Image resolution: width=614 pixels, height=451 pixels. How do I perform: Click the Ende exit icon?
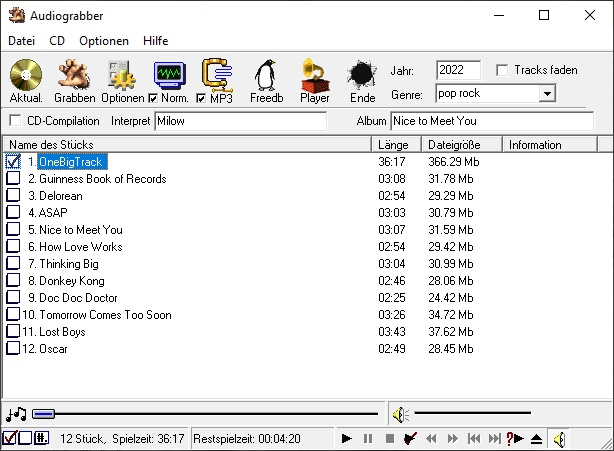tap(362, 75)
